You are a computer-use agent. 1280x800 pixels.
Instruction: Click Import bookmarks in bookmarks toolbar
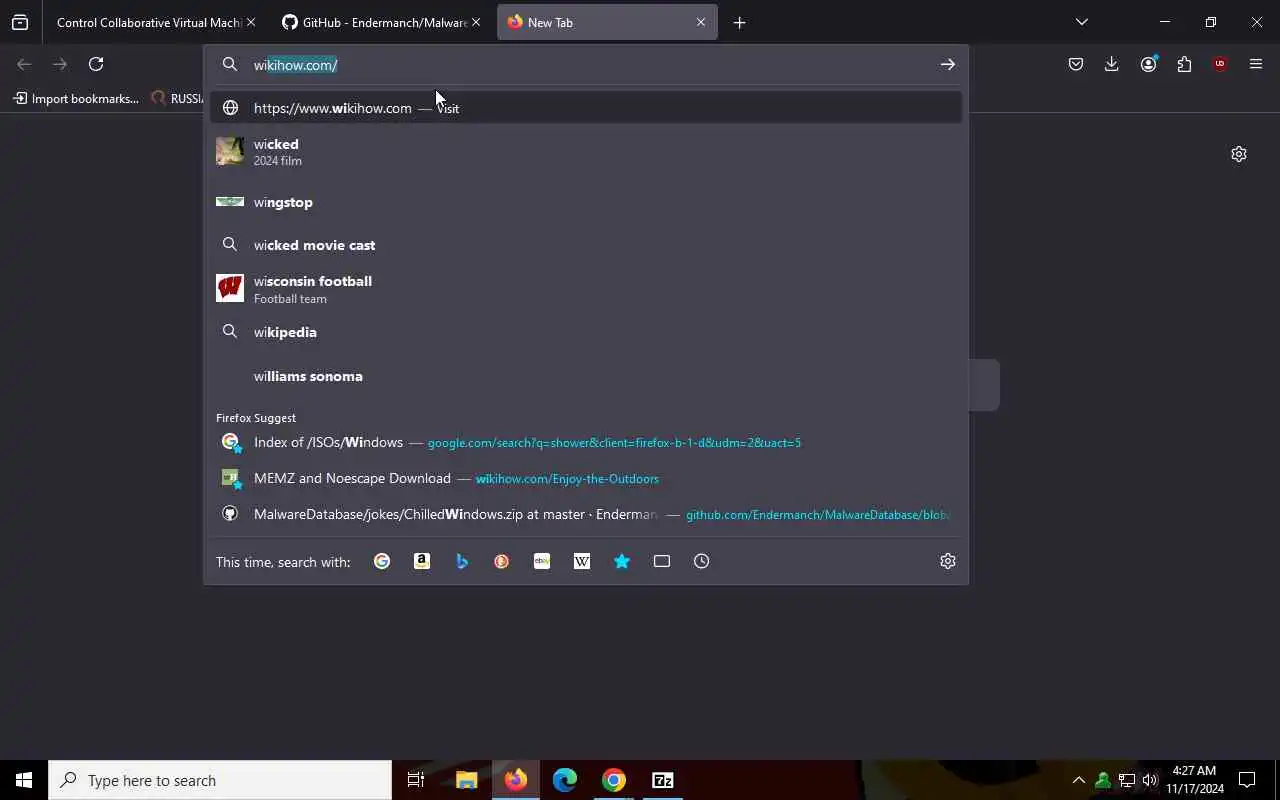pyautogui.click(x=76, y=98)
